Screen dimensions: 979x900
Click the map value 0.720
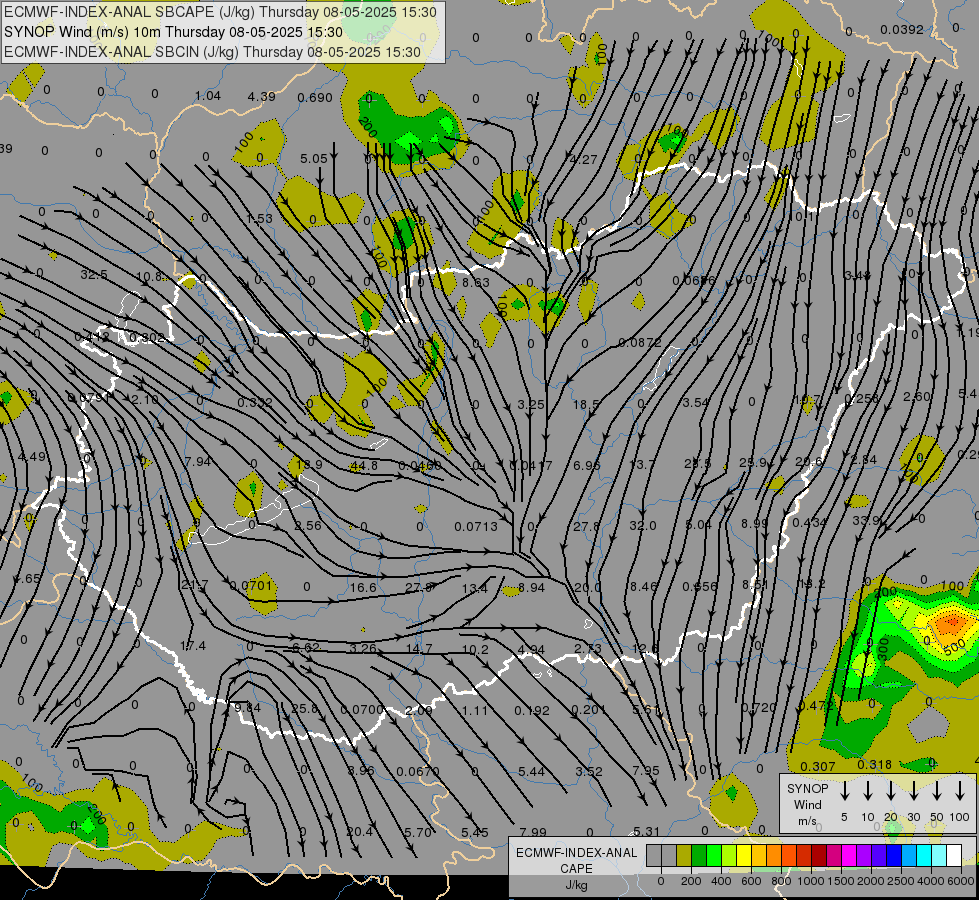pyautogui.click(x=759, y=708)
